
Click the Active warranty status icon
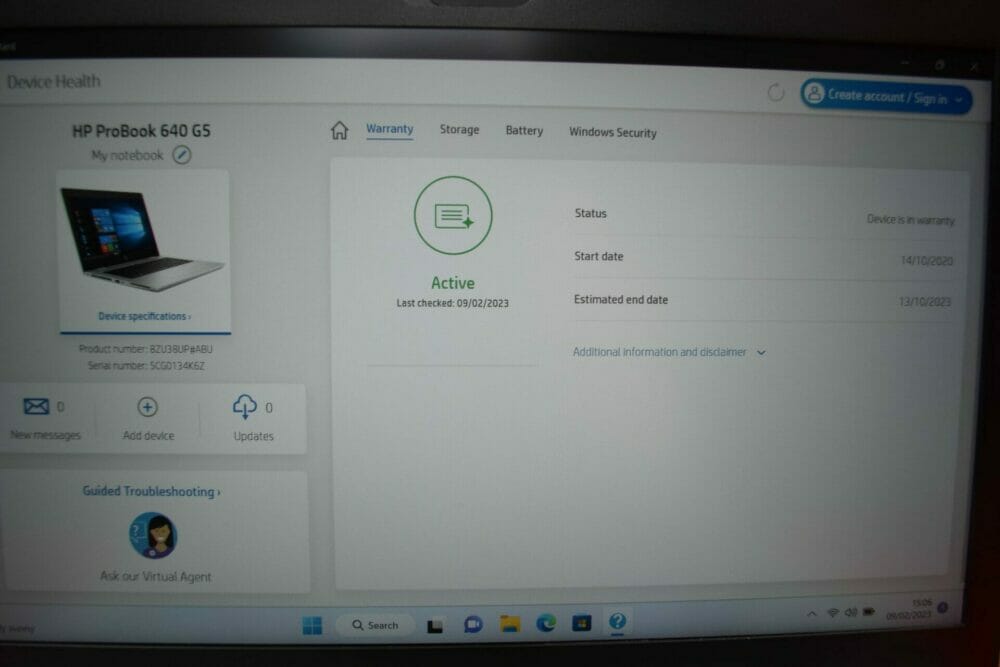click(453, 216)
